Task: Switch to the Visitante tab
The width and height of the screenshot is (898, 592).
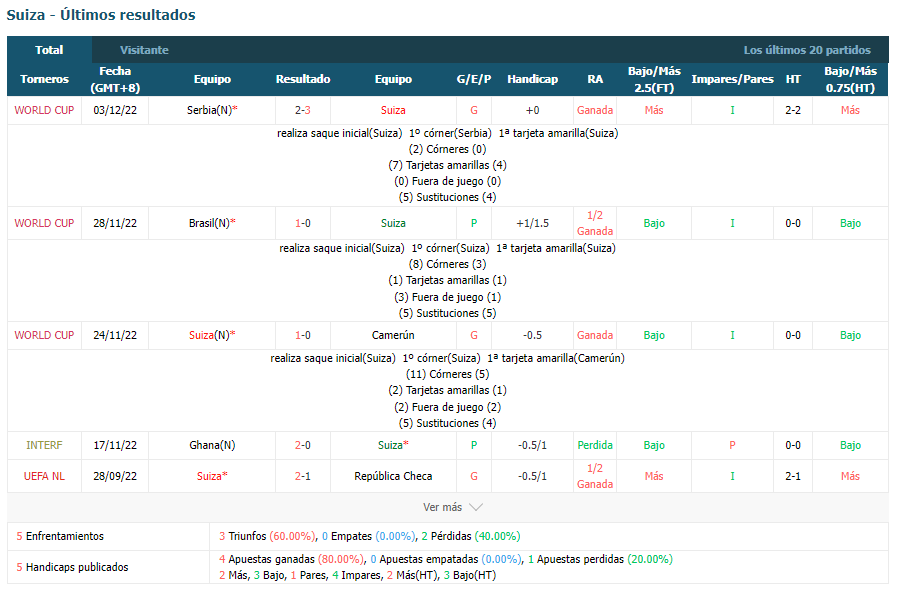Action: (144, 50)
